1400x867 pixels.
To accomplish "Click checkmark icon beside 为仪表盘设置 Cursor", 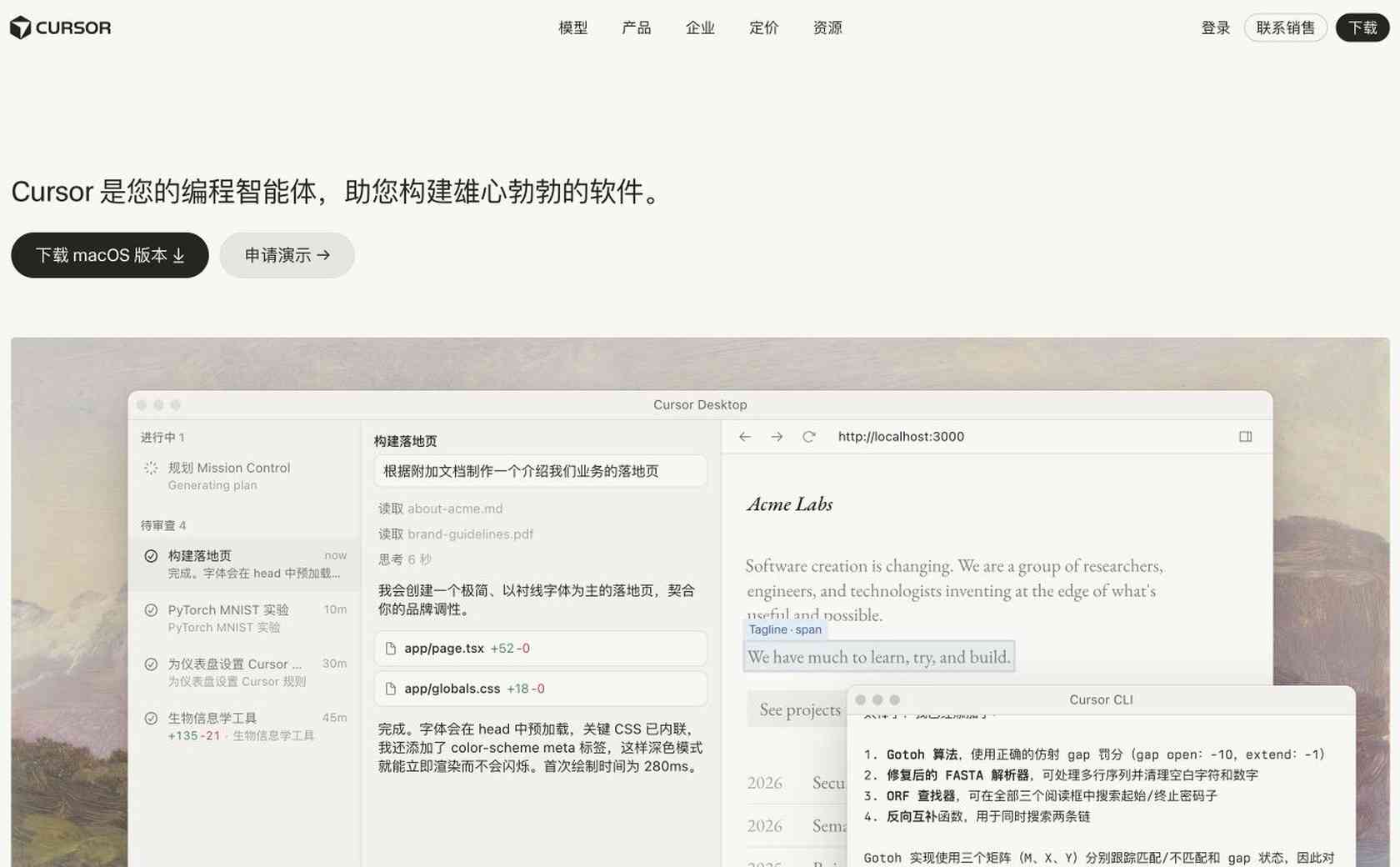I will pos(151,664).
